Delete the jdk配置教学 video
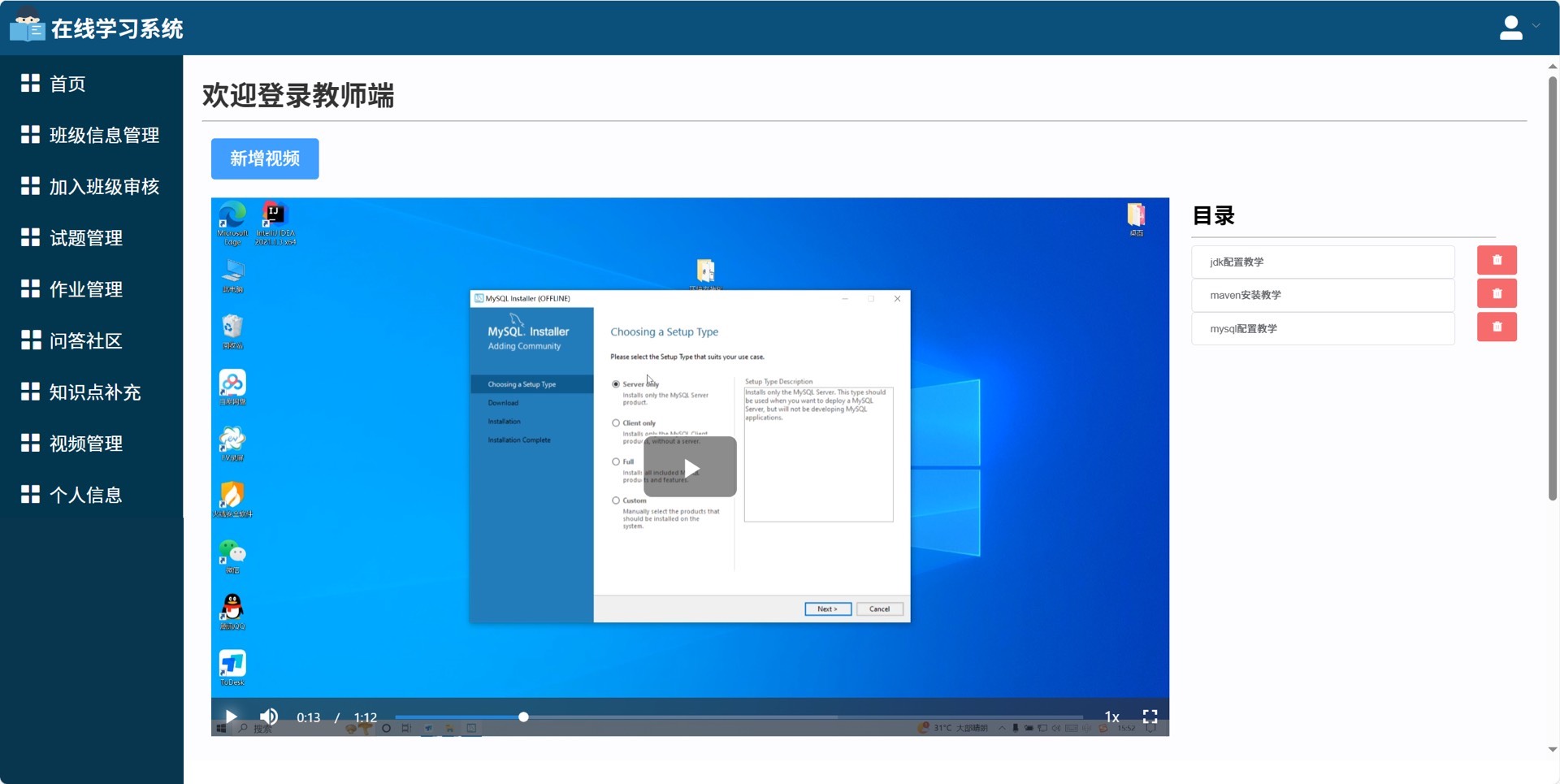Image resolution: width=1560 pixels, height=784 pixels. (x=1497, y=260)
